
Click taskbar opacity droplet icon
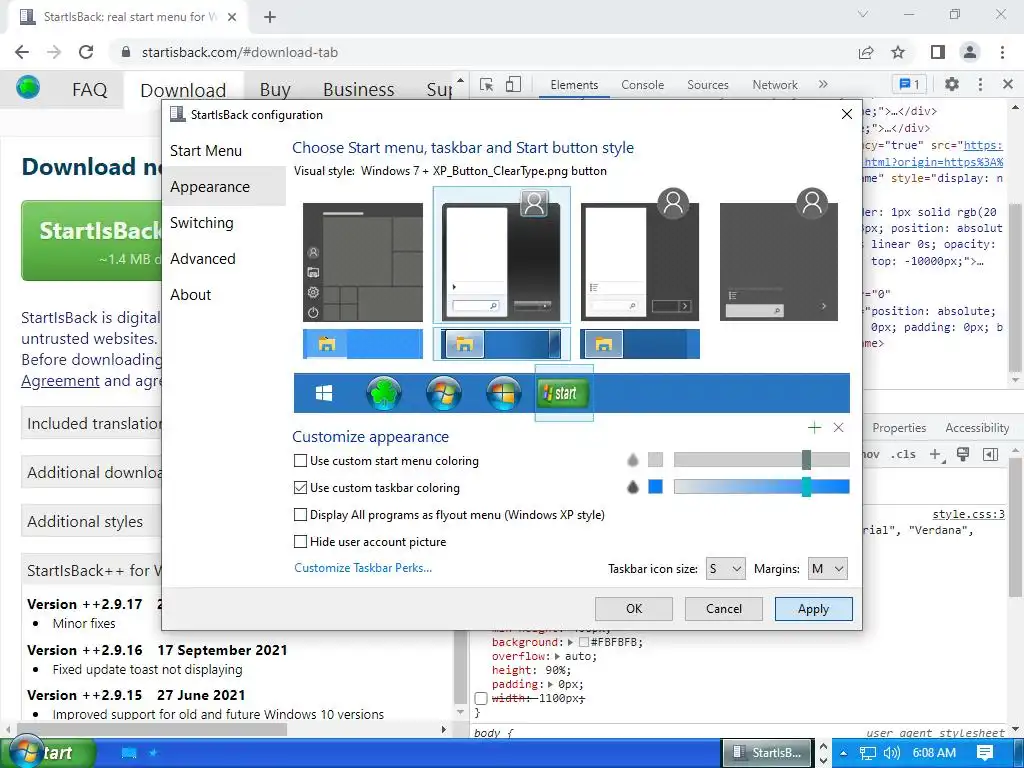click(632, 487)
